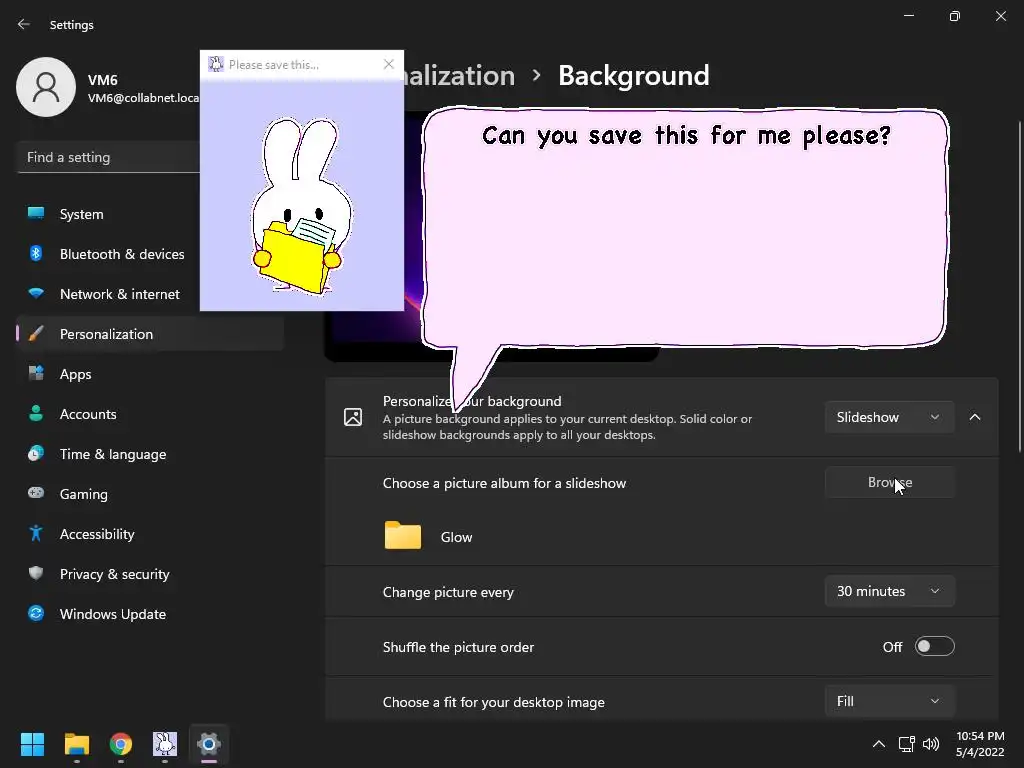Open System settings category
The height and width of the screenshot is (768, 1024).
coord(150,214)
